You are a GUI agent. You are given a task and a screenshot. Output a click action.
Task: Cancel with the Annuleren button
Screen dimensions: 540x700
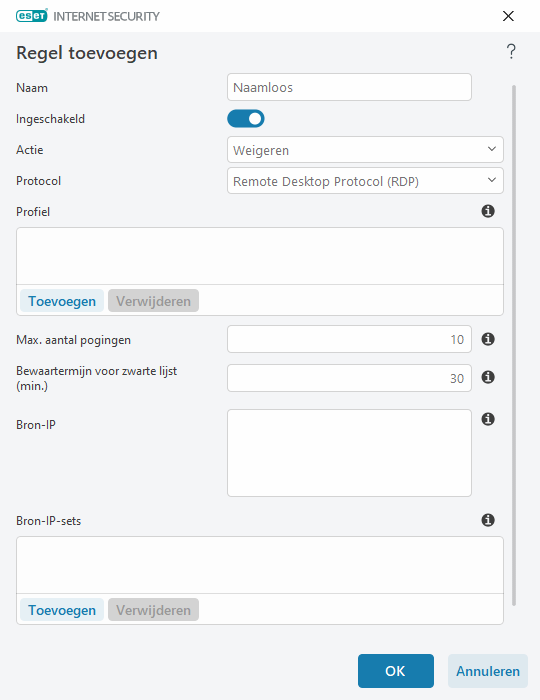click(x=488, y=671)
